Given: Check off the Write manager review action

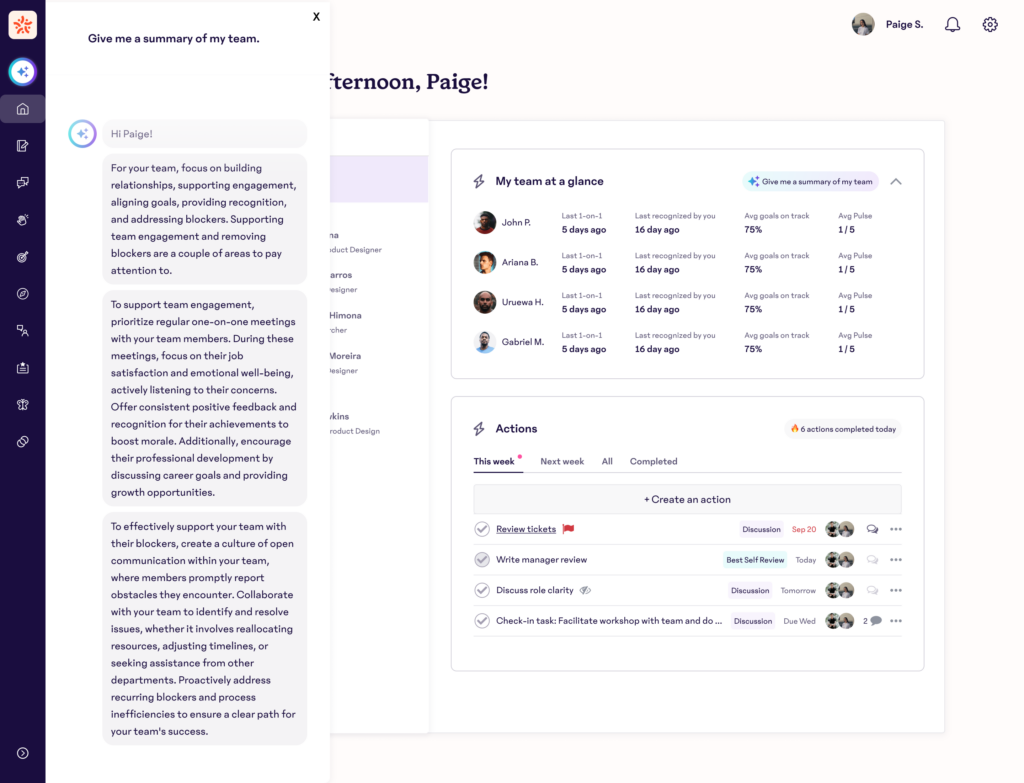Looking at the screenshot, I should pos(482,560).
